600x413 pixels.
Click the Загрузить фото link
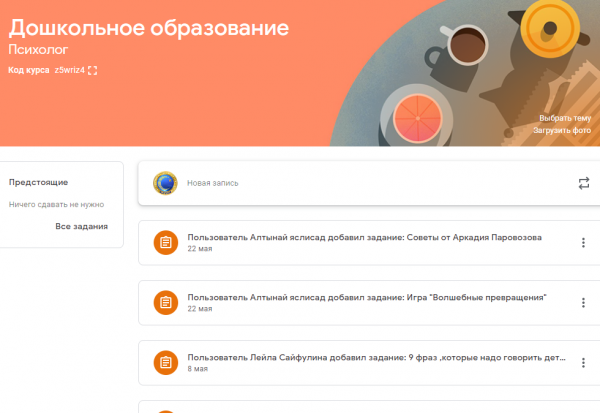pos(565,130)
